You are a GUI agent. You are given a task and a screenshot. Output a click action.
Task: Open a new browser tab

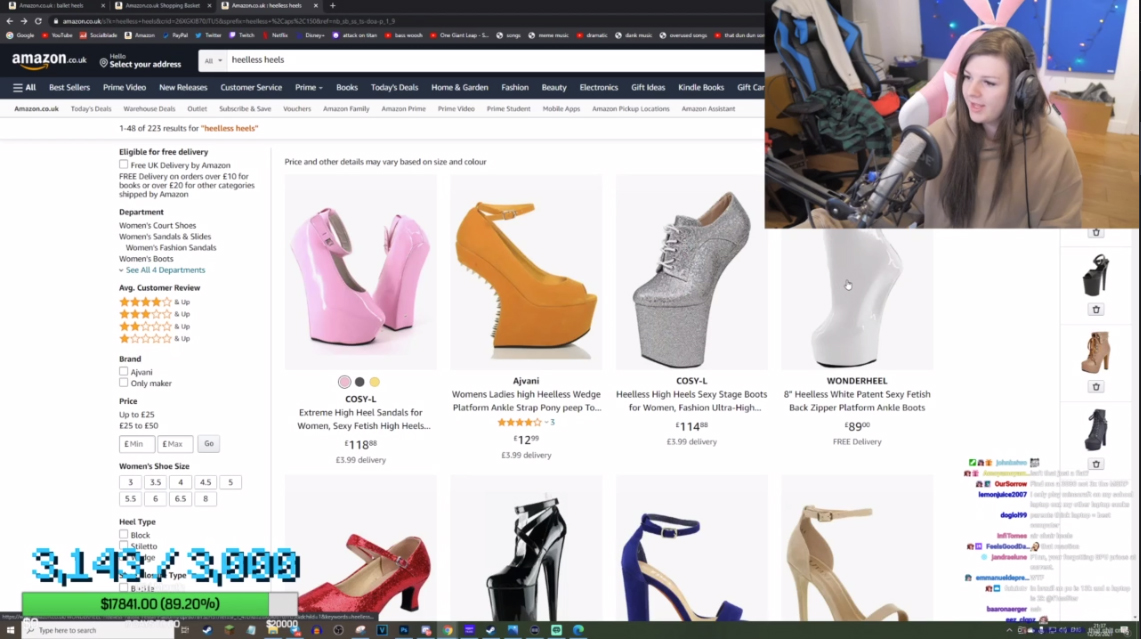(x=333, y=6)
